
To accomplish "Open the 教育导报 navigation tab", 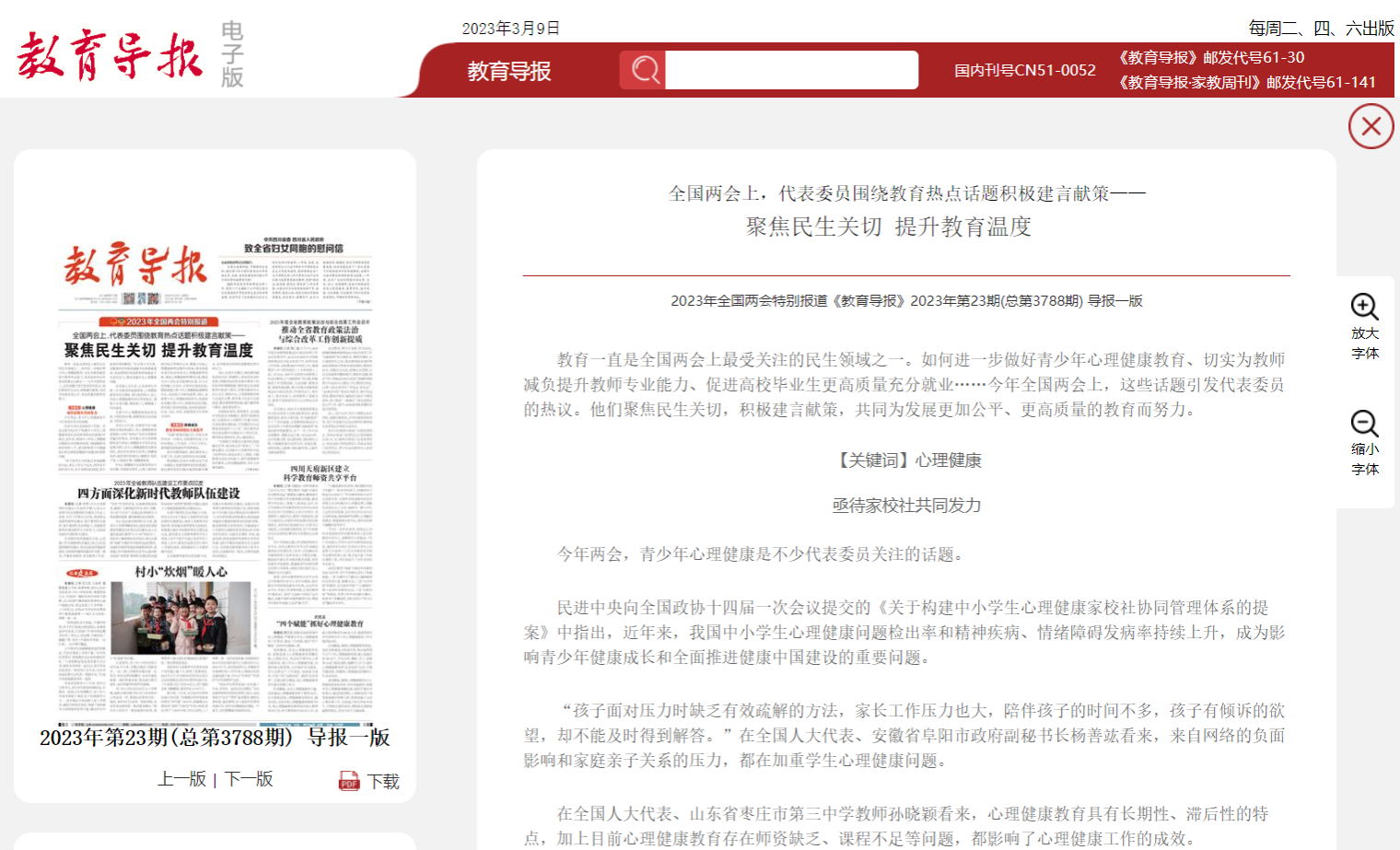I will [508, 71].
